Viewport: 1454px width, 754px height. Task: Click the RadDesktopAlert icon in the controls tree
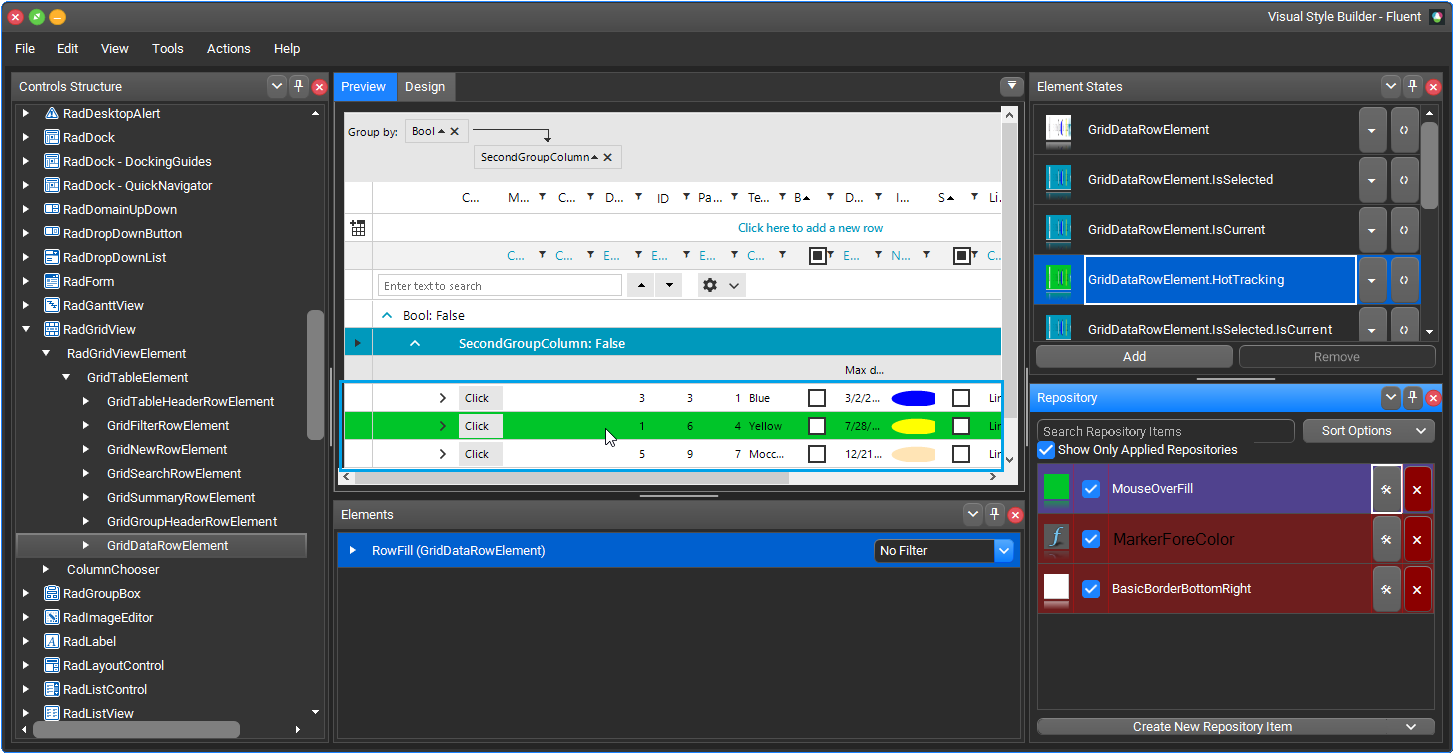click(52, 114)
